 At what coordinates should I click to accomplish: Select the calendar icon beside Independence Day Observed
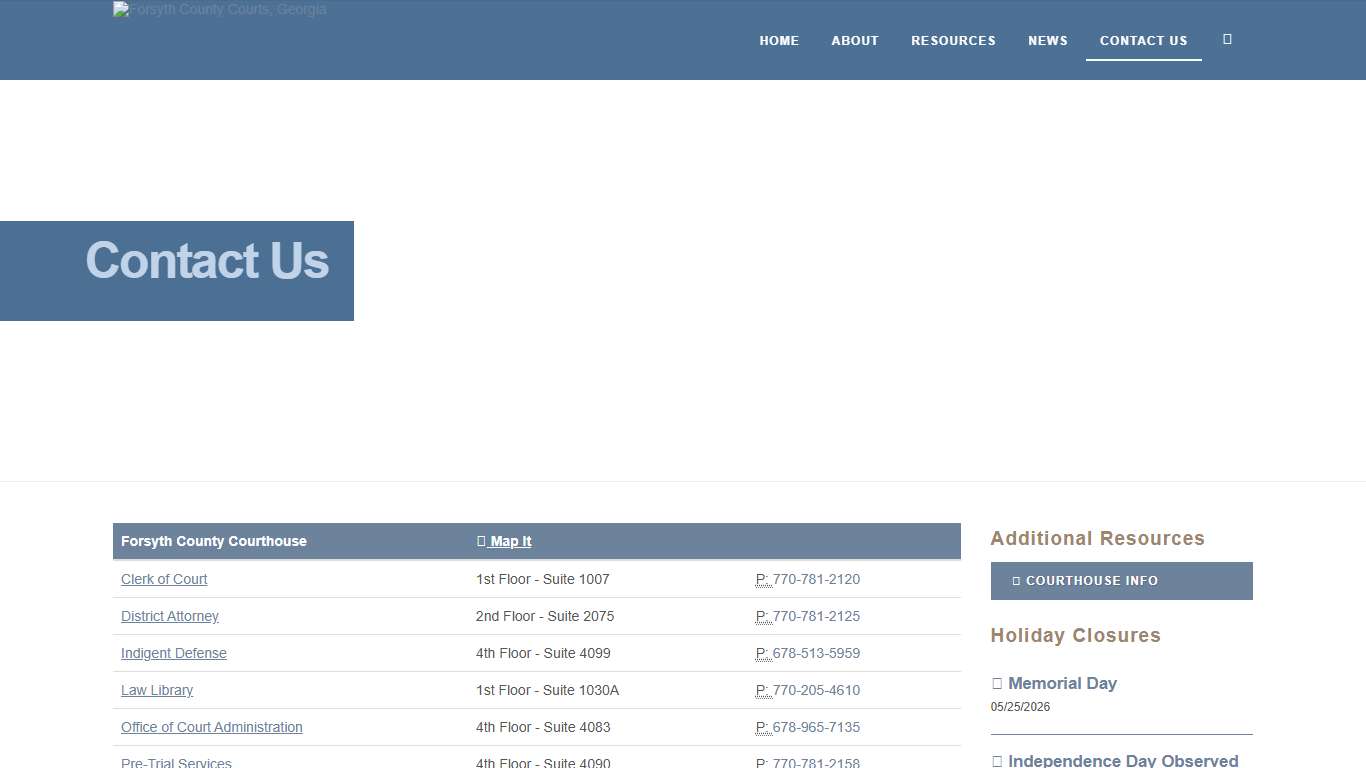[x=997, y=760]
